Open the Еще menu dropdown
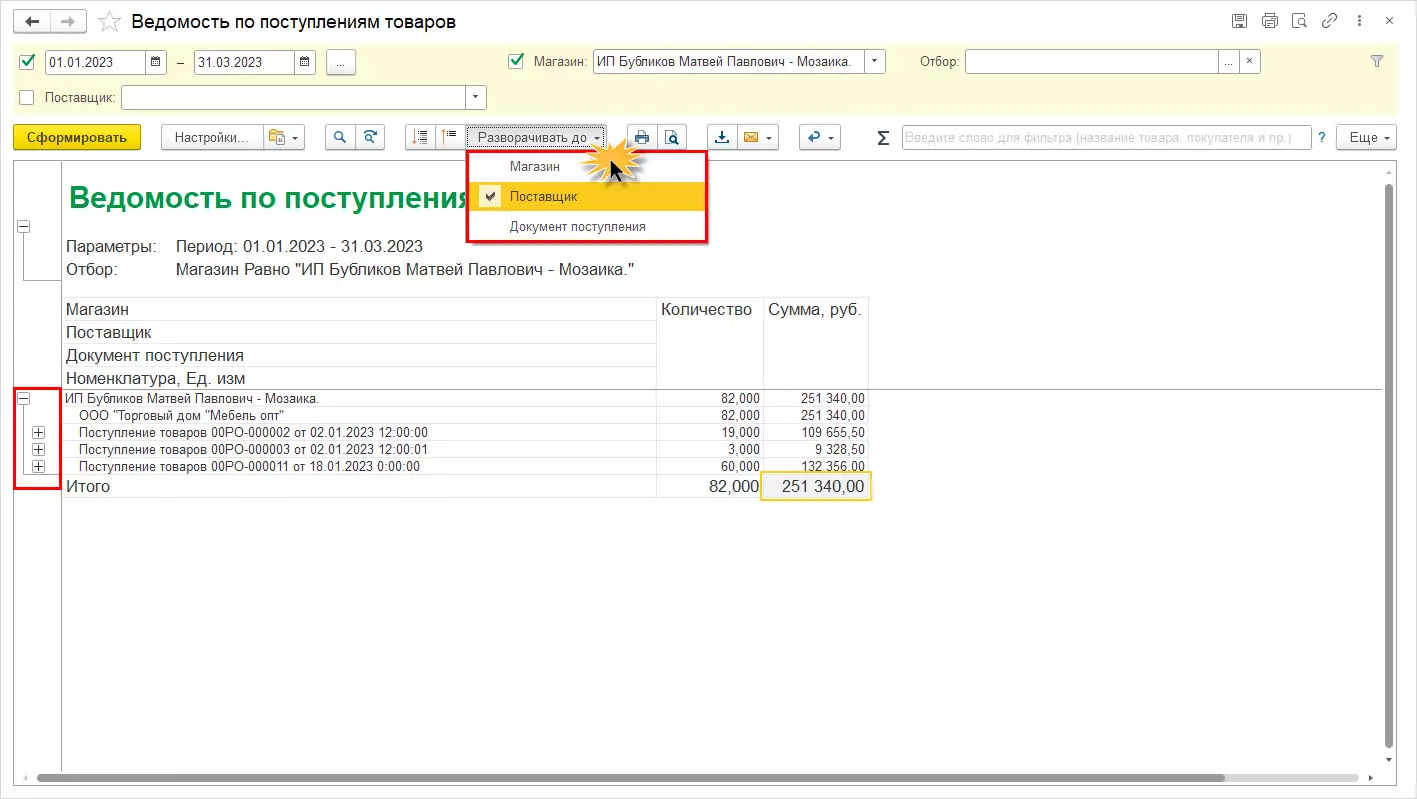The width and height of the screenshot is (1417, 799). click(x=1366, y=138)
